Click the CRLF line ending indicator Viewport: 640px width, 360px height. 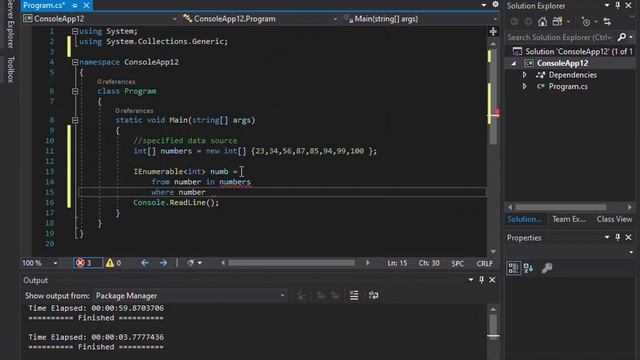click(484, 263)
